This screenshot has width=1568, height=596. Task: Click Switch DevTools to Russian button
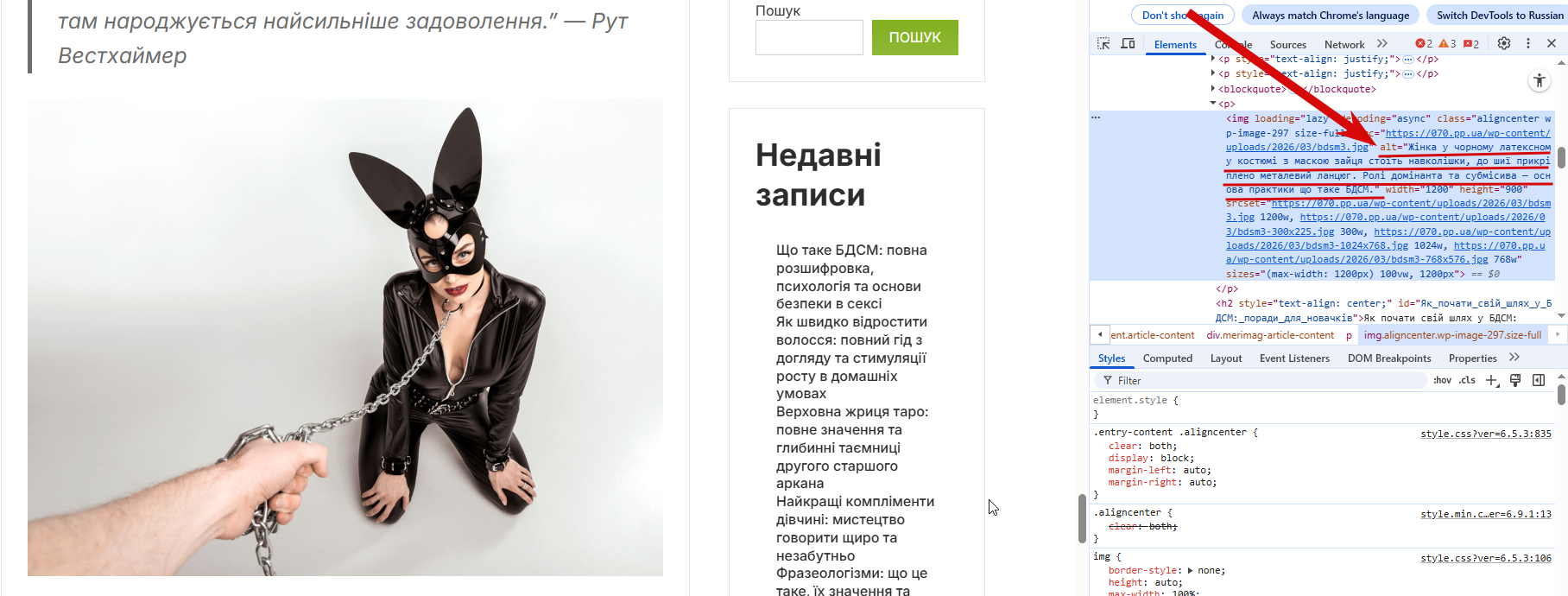coord(1500,15)
